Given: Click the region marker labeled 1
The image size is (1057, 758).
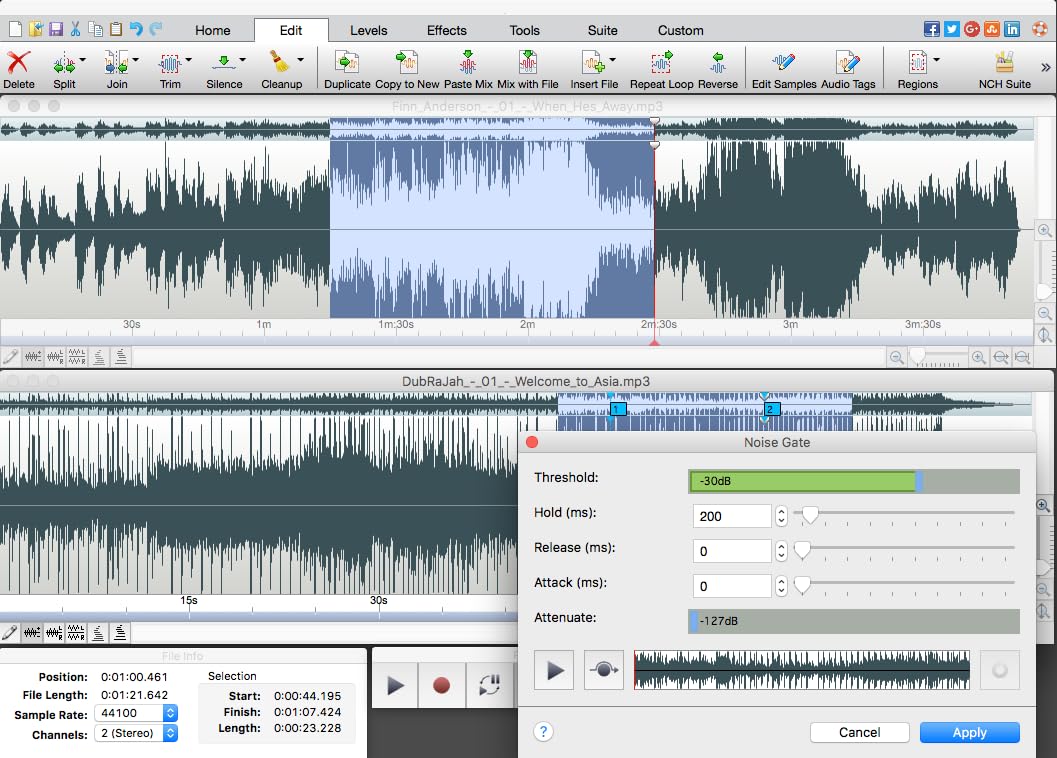Looking at the screenshot, I should (x=618, y=409).
